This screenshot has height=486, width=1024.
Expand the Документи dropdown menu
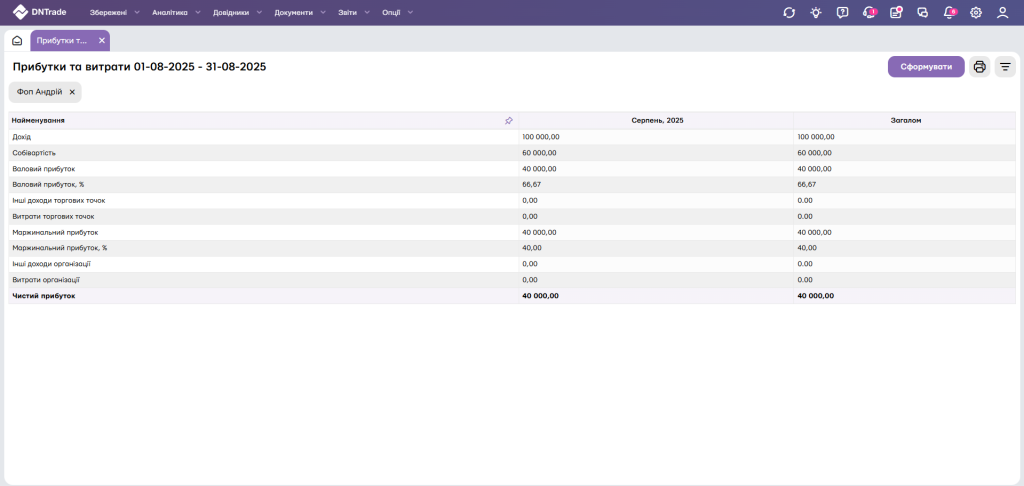coord(299,13)
